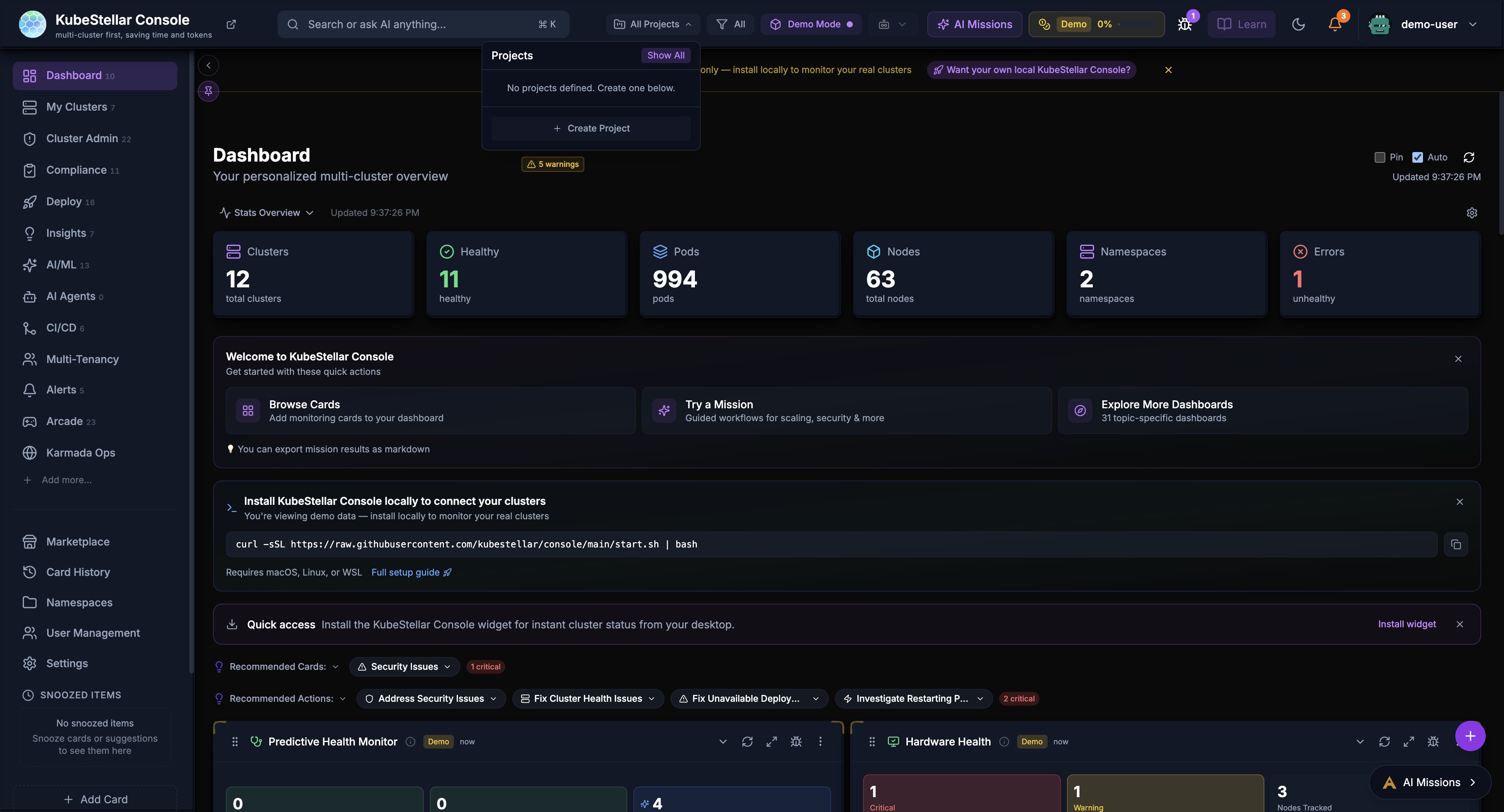
Task: Toggle Demo Mode in the top bar
Action: tap(811, 24)
